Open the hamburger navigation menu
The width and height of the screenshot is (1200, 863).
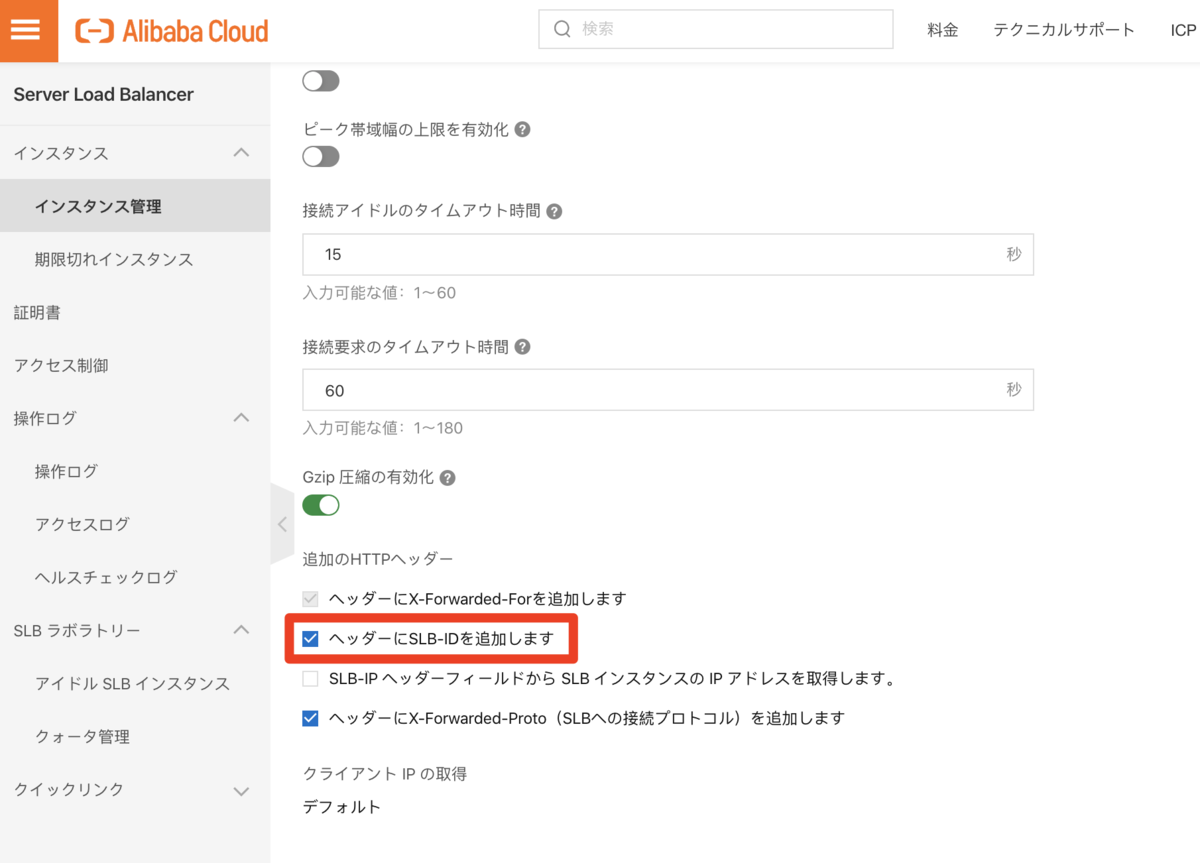tap(25, 29)
